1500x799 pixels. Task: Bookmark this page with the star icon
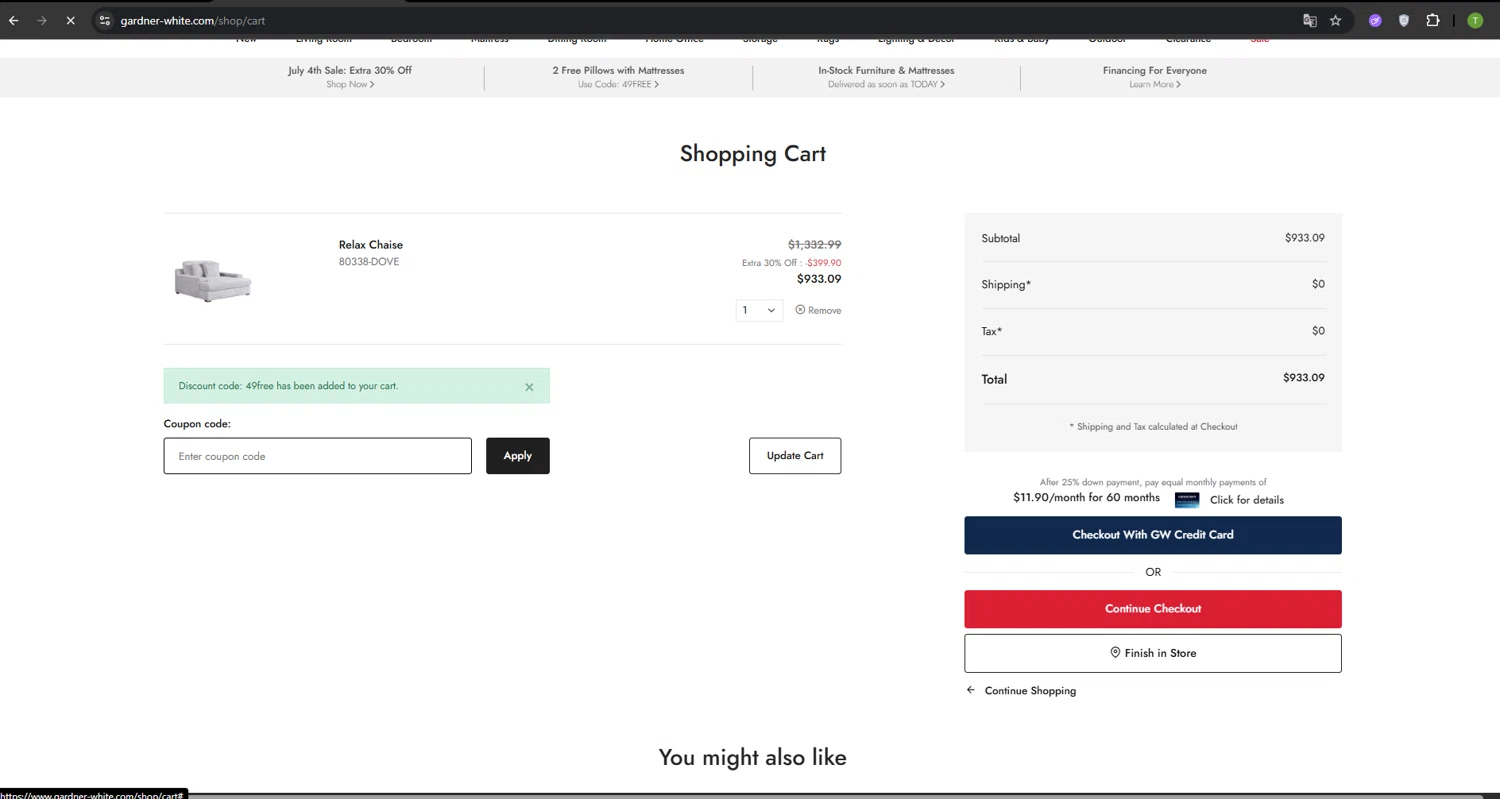coord(1335,20)
